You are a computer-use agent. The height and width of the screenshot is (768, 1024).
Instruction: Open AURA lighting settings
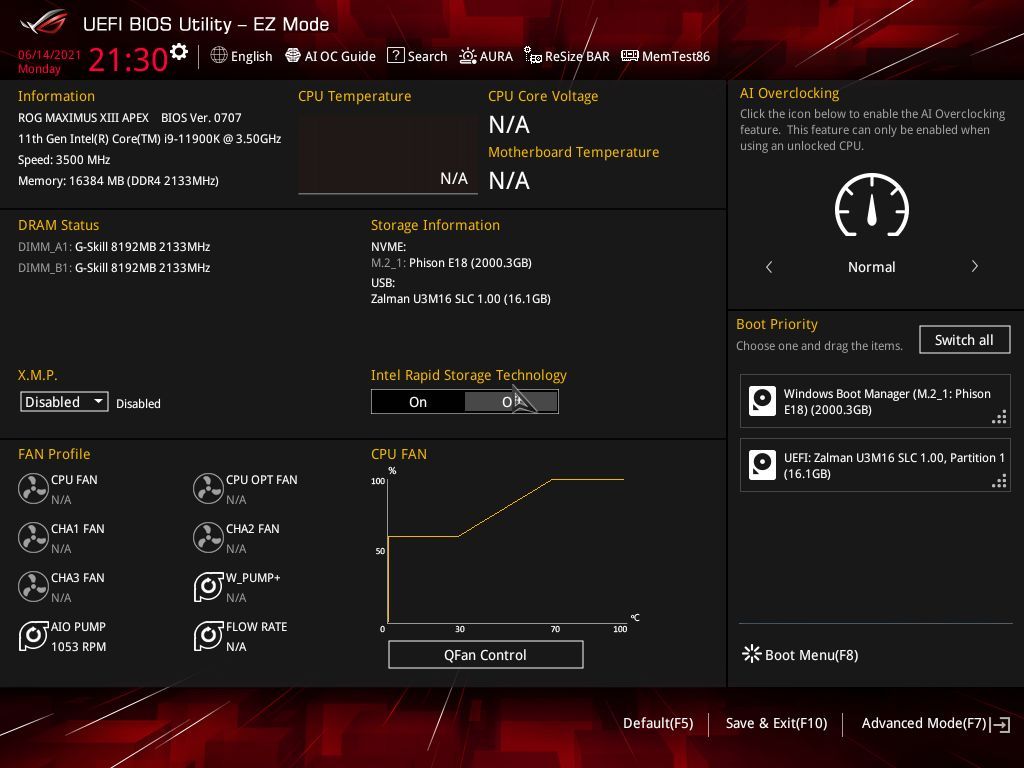(486, 56)
